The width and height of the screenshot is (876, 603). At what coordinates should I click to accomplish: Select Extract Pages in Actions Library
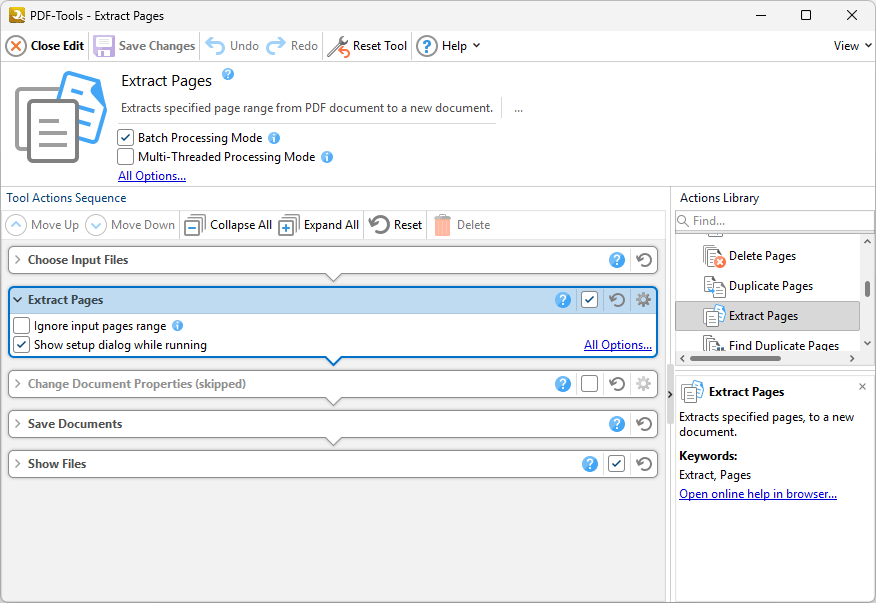767,316
